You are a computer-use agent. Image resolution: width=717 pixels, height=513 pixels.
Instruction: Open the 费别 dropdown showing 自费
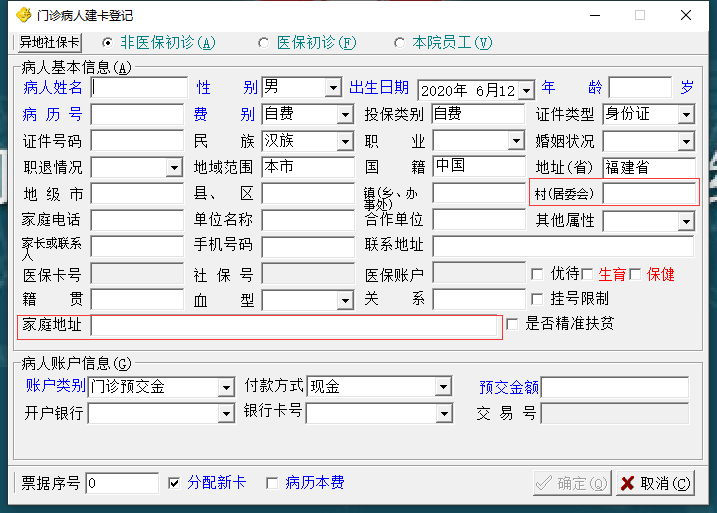click(346, 114)
